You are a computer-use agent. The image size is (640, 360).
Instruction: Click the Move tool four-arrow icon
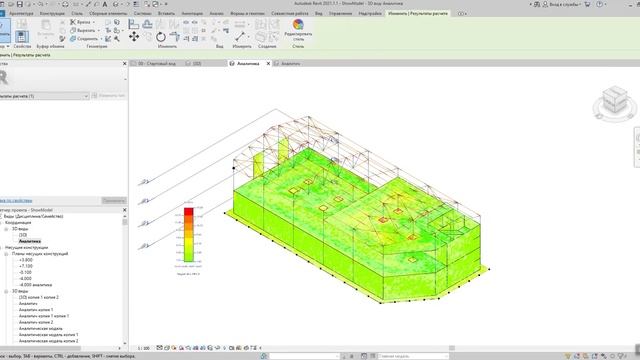(x=134, y=37)
